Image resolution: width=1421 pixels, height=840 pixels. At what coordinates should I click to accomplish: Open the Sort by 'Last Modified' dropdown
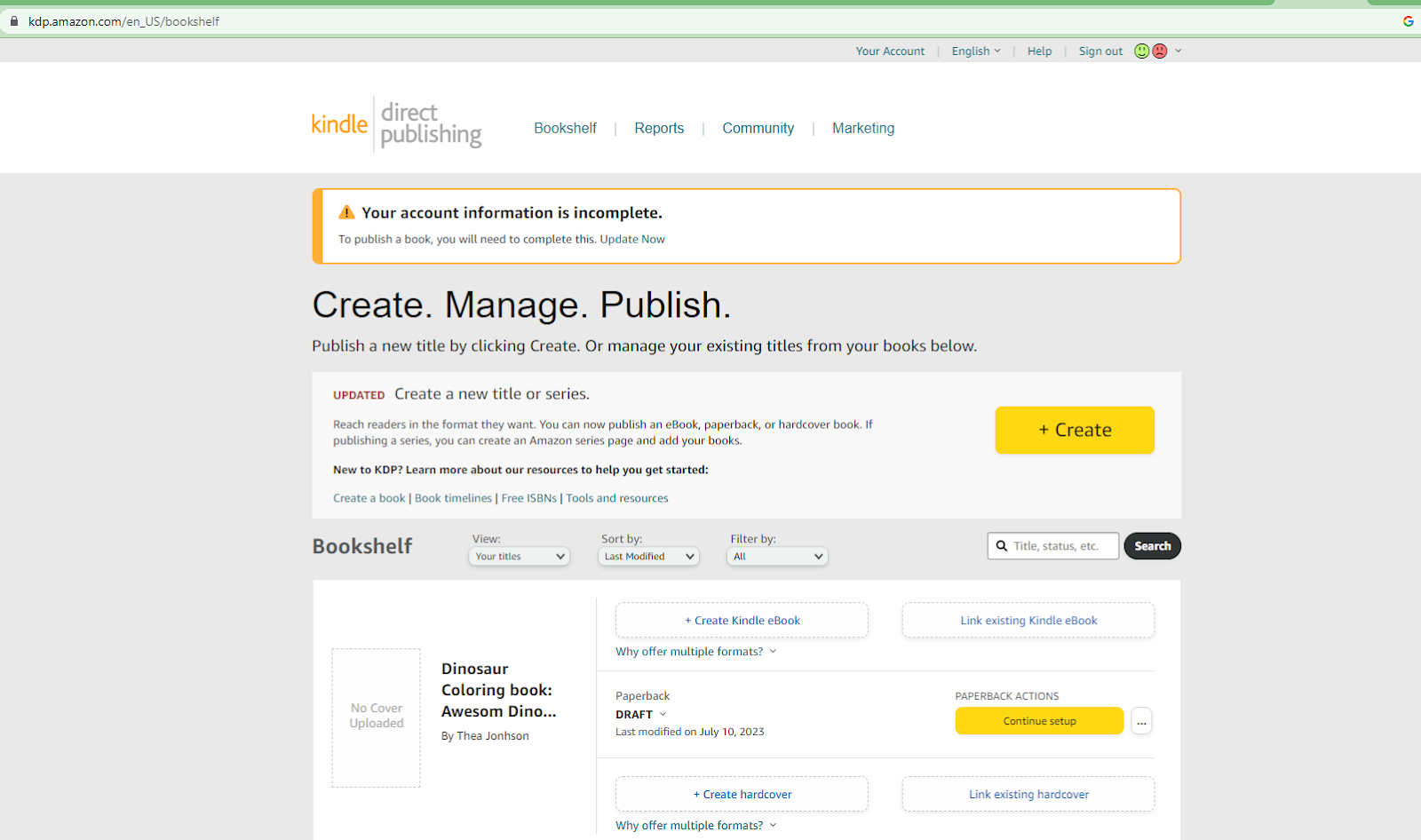648,557
